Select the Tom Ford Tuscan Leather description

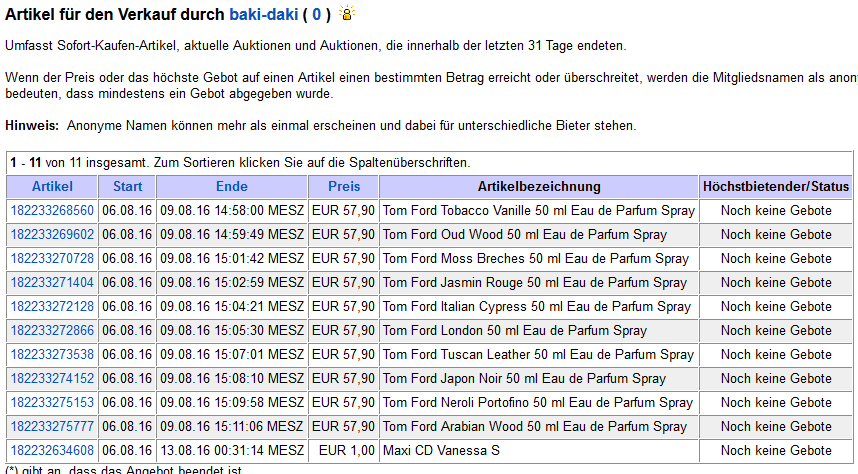coord(538,355)
